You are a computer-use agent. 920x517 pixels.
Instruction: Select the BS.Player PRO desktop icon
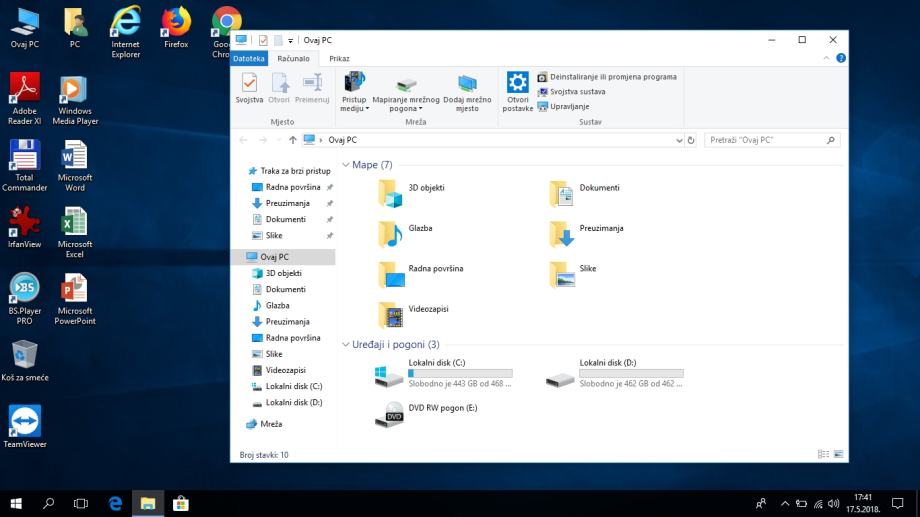tap(24, 299)
